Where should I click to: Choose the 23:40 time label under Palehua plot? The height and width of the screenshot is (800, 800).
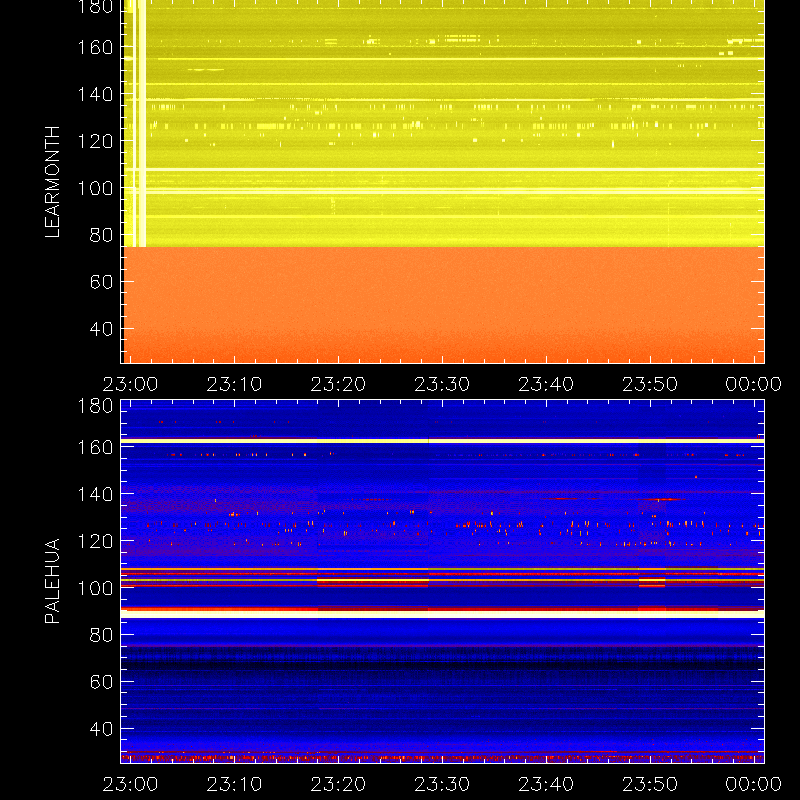[x=546, y=784]
